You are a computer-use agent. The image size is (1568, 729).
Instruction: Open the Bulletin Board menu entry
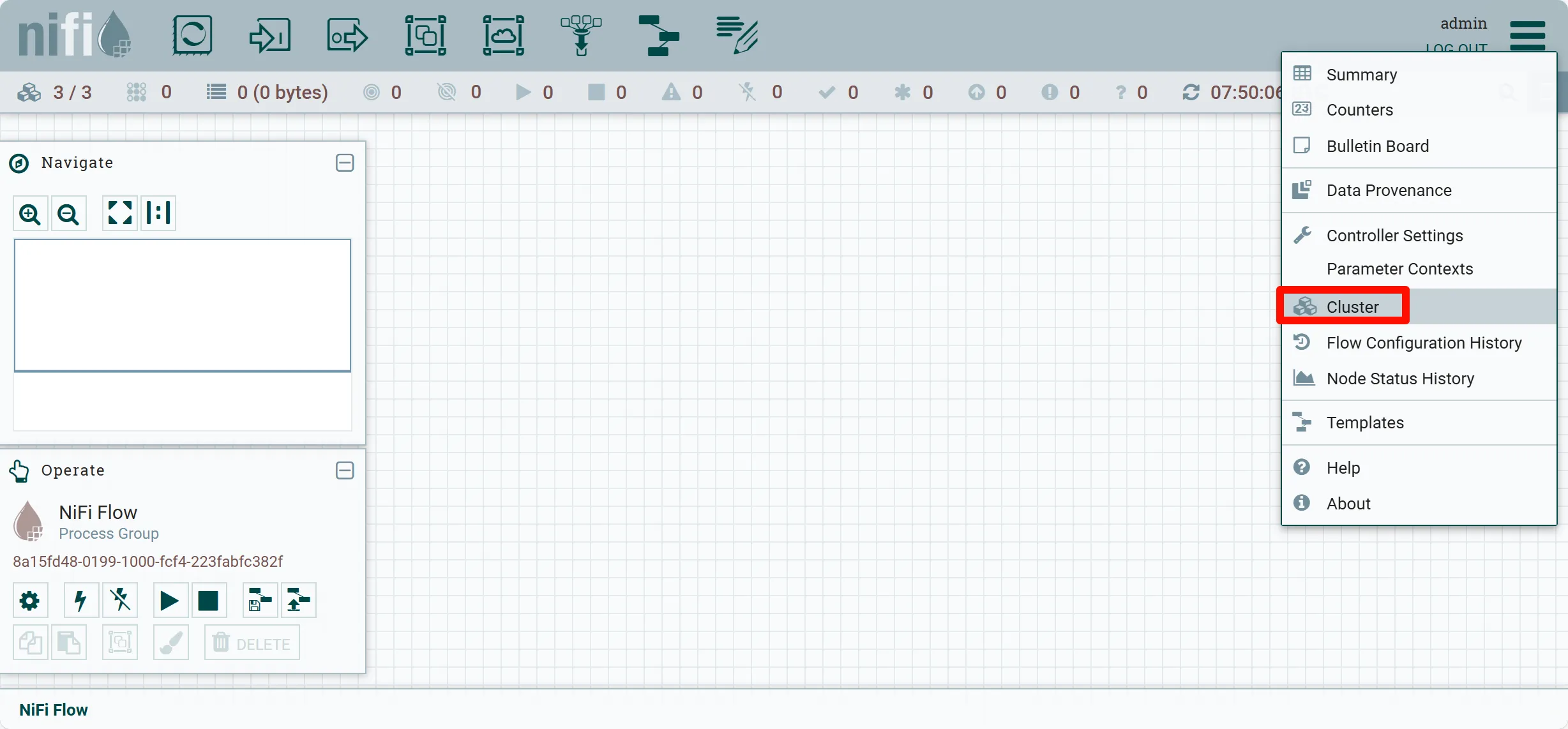(x=1377, y=146)
